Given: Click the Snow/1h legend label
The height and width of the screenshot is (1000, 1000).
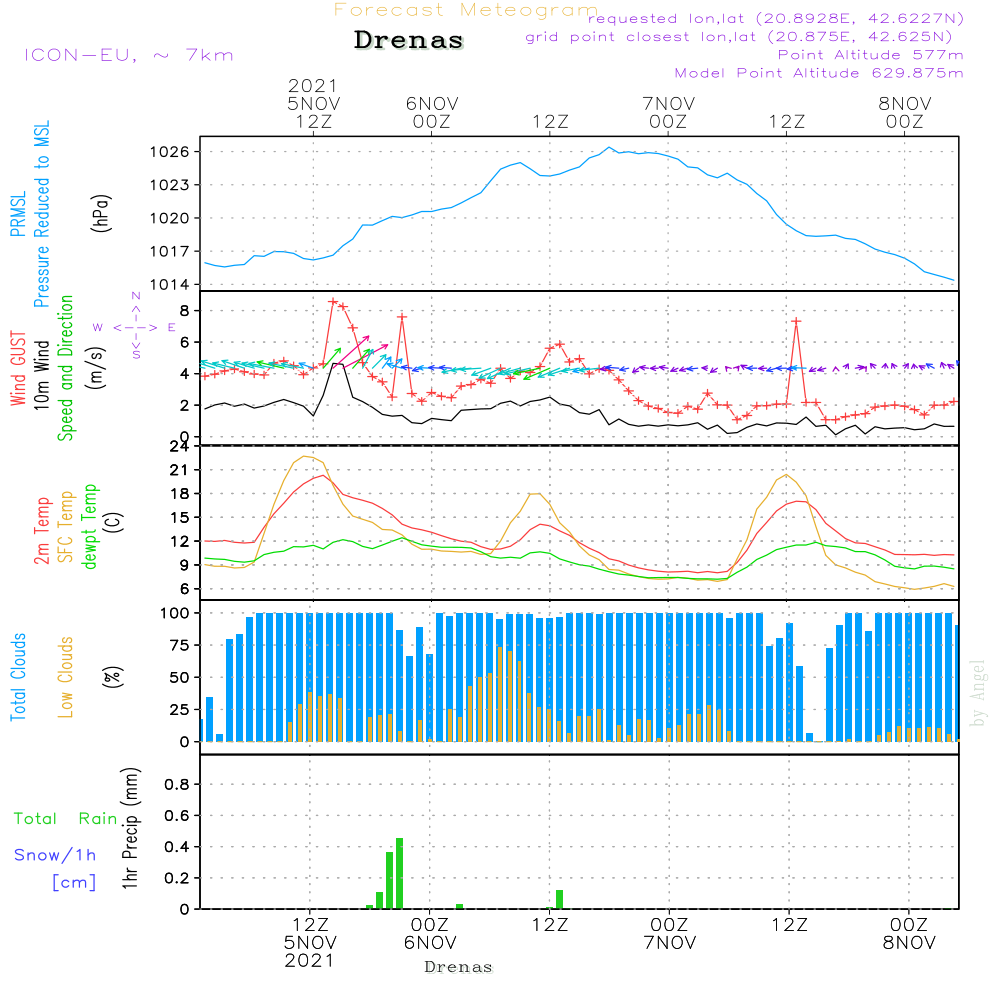Looking at the screenshot, I should tap(55, 855).
